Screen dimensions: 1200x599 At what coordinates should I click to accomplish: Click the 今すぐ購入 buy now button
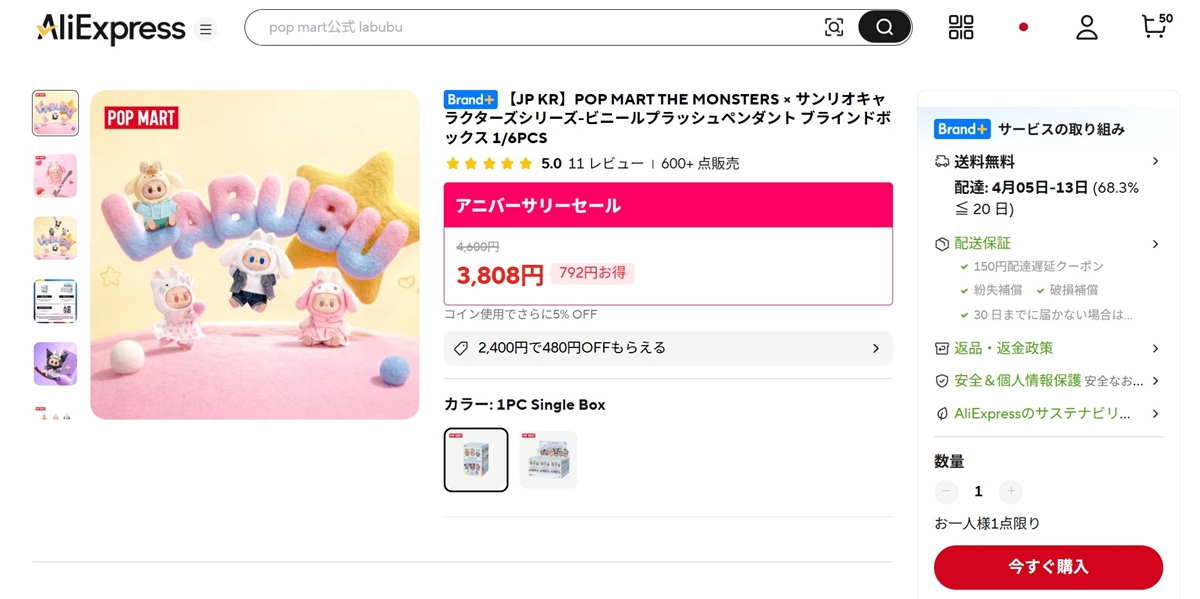click(1048, 567)
